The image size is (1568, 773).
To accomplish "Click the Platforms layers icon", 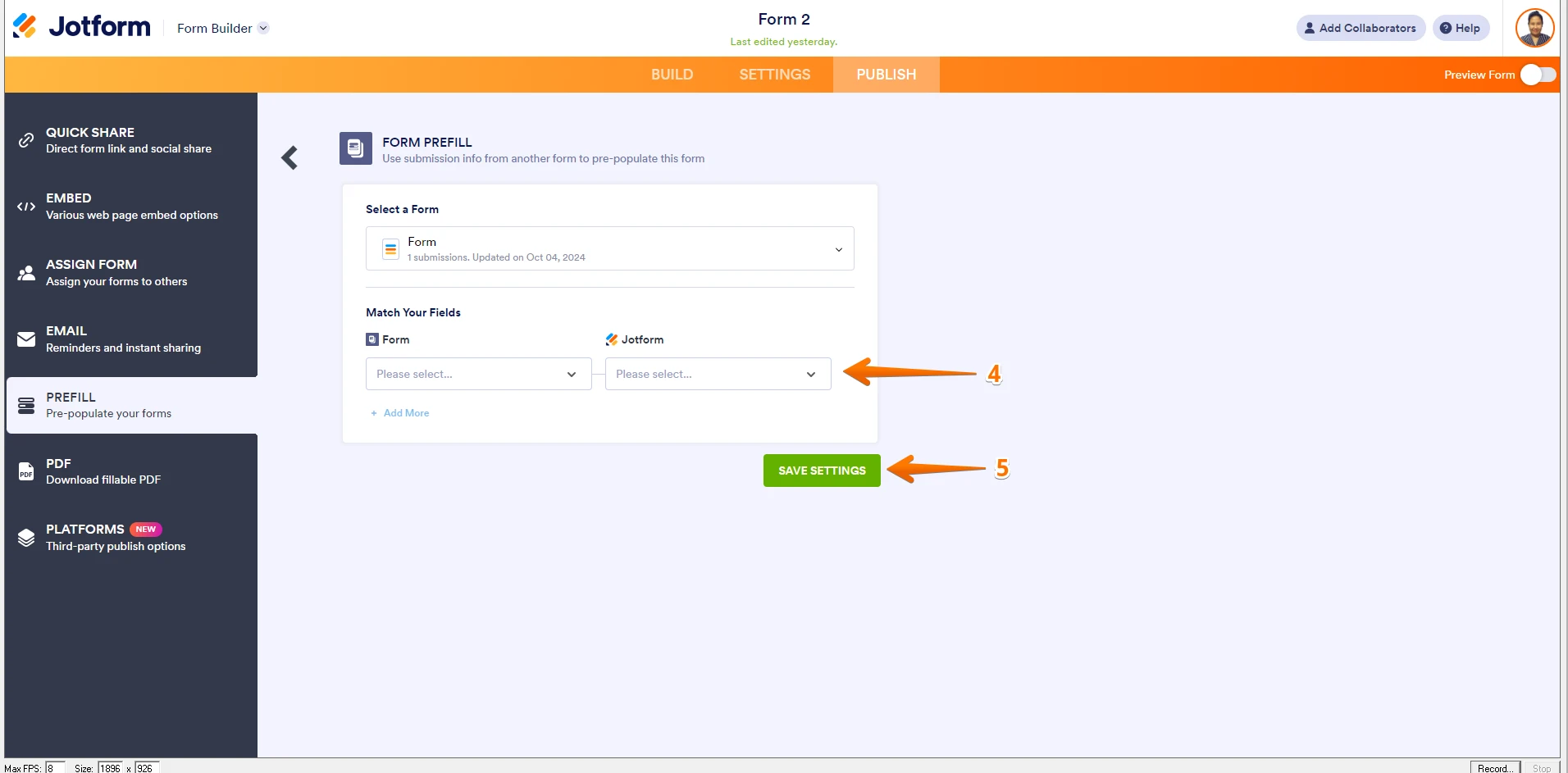I will [x=26, y=537].
